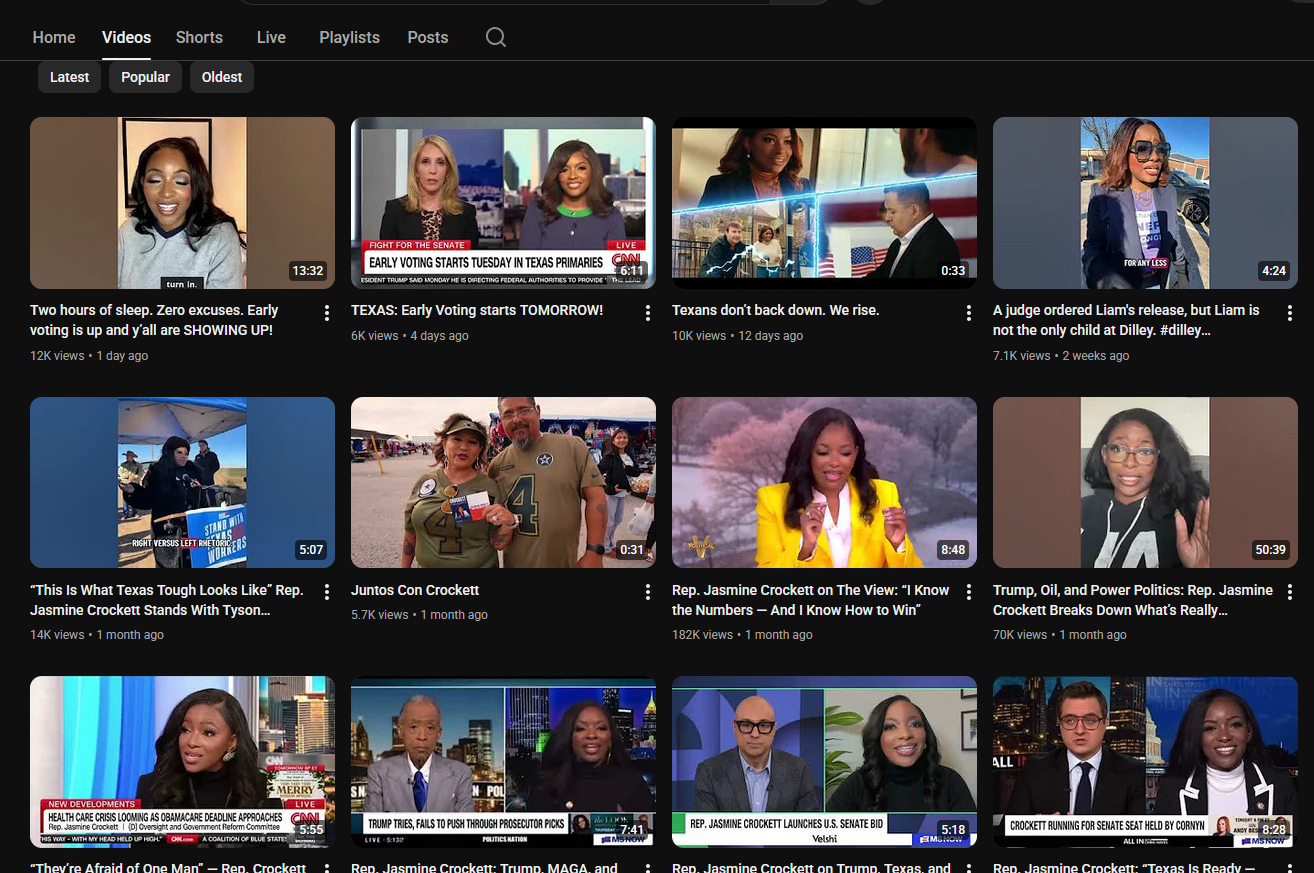Go to the channel Home tab
Viewport: 1314px width, 873px height.
pos(54,37)
